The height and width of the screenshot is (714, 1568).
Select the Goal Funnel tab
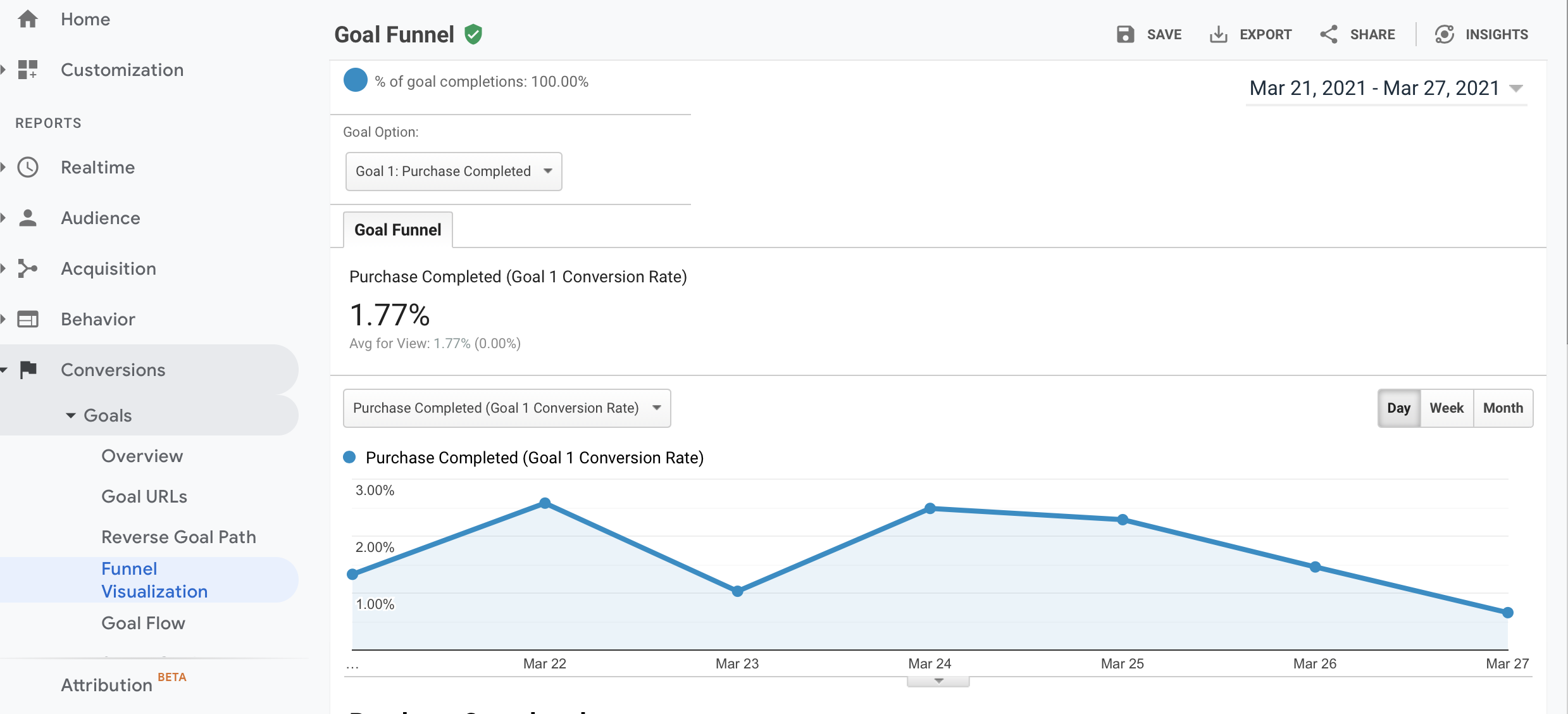point(397,230)
